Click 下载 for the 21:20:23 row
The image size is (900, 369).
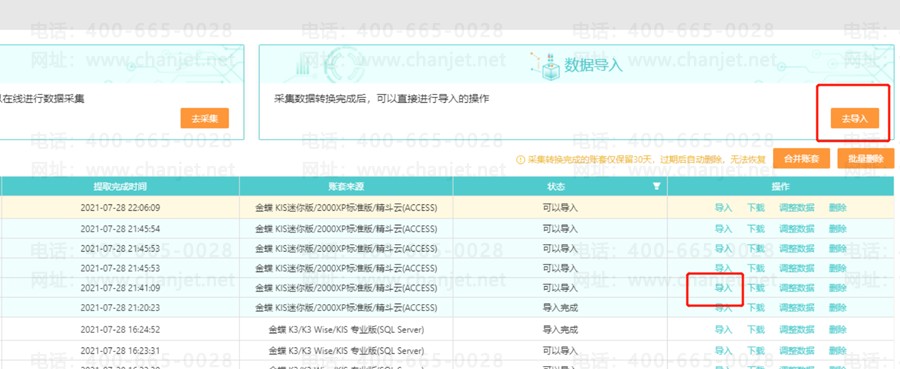pyautogui.click(x=755, y=308)
